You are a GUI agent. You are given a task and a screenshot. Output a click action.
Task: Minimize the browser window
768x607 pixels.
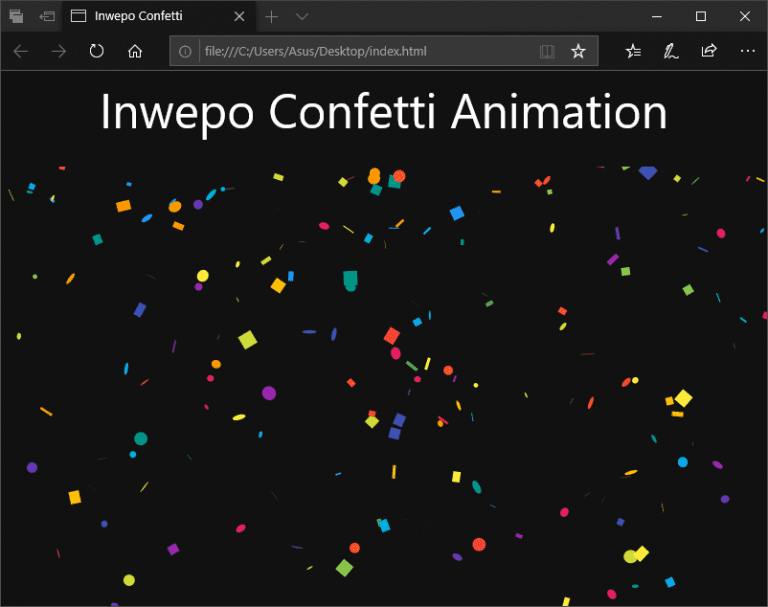coord(657,17)
